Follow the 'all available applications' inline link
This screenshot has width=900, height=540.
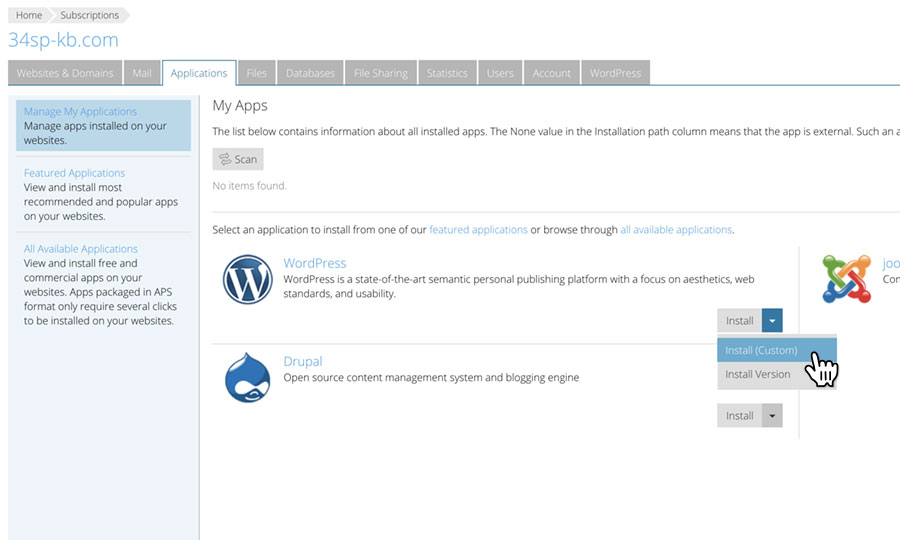[x=676, y=230]
